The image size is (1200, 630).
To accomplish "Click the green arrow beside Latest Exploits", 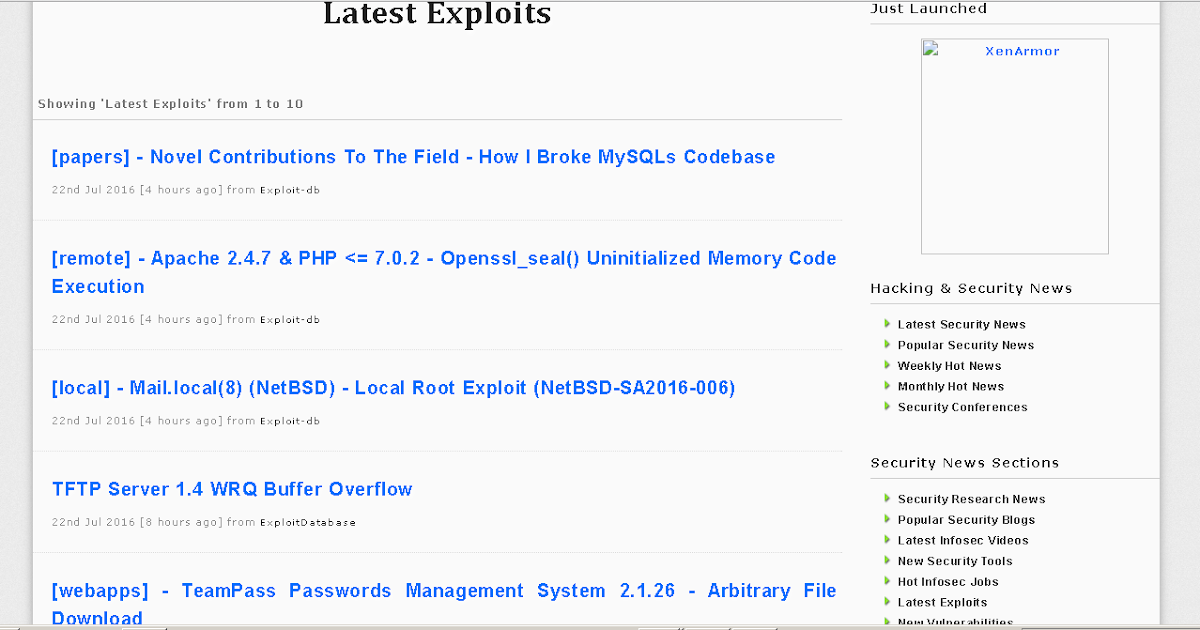I will pos(887,602).
